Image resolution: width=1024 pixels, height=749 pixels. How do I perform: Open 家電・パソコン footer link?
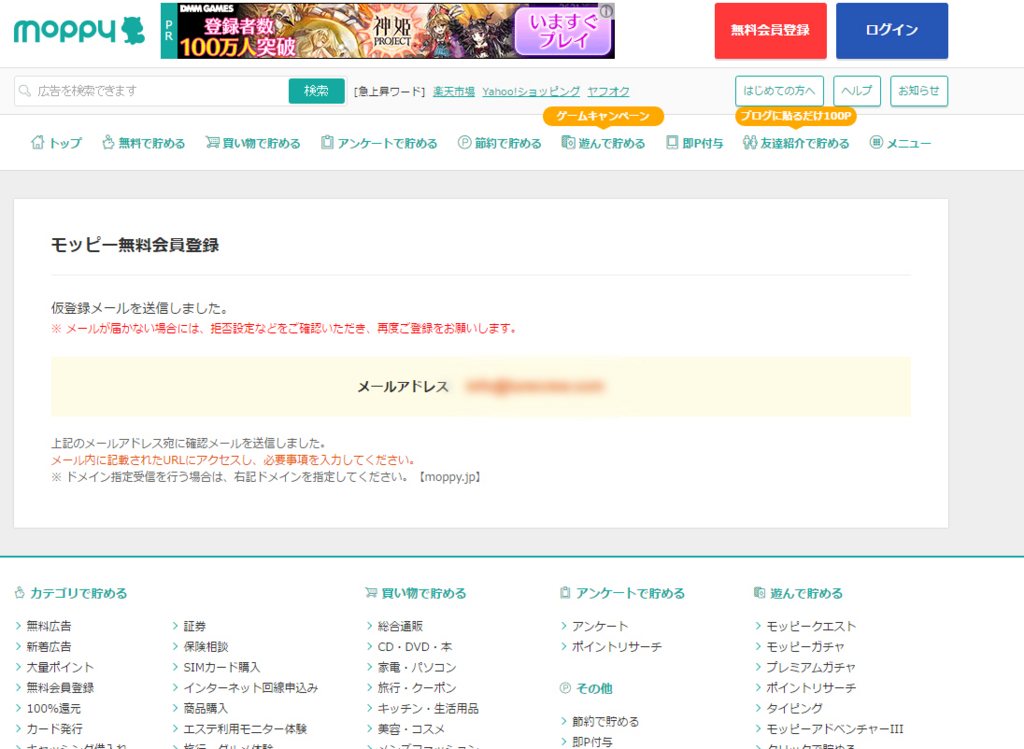click(x=417, y=667)
